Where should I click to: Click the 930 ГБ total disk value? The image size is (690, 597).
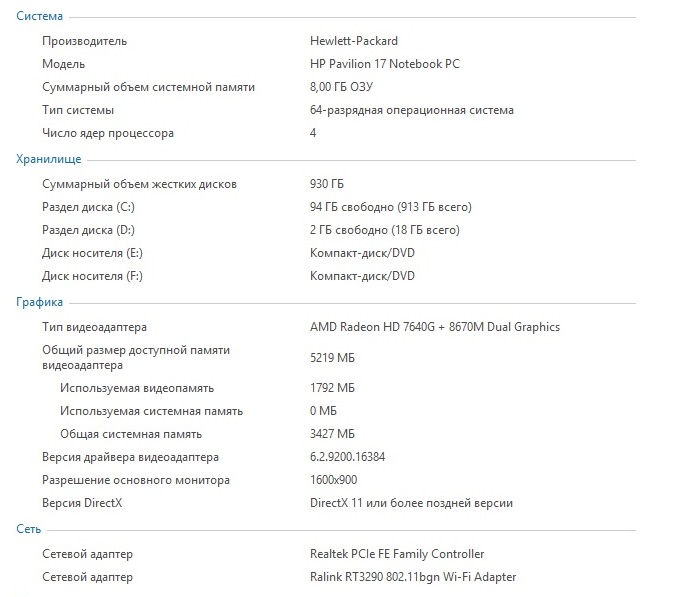(x=327, y=184)
